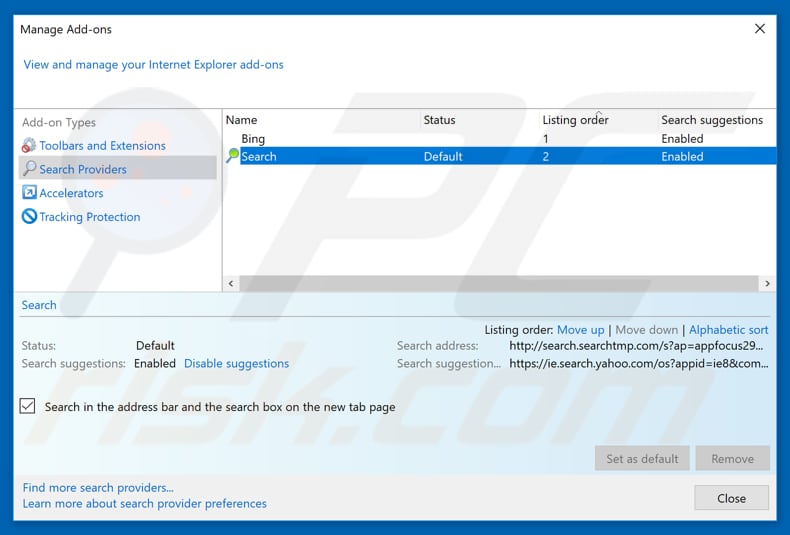Sort by Search suggestions column header
Image resolution: width=790 pixels, height=535 pixels.
click(712, 120)
